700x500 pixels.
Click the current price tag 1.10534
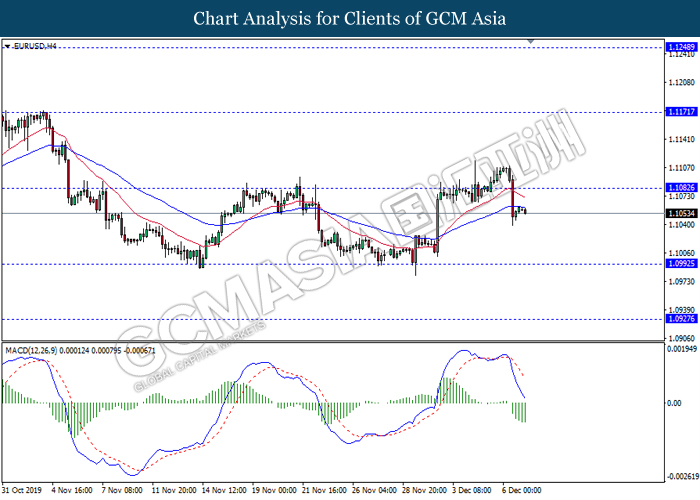point(681,213)
